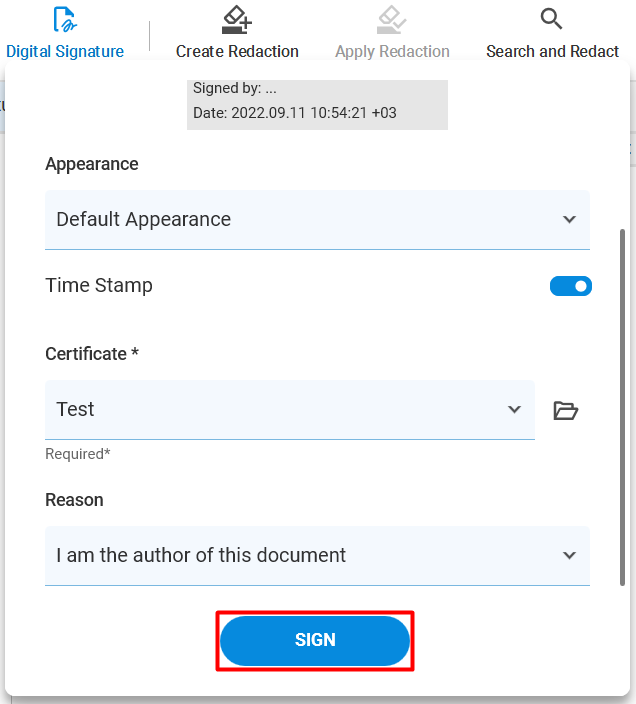636x704 pixels.
Task: Expand the chevron in the Reason field
Action: 569,555
